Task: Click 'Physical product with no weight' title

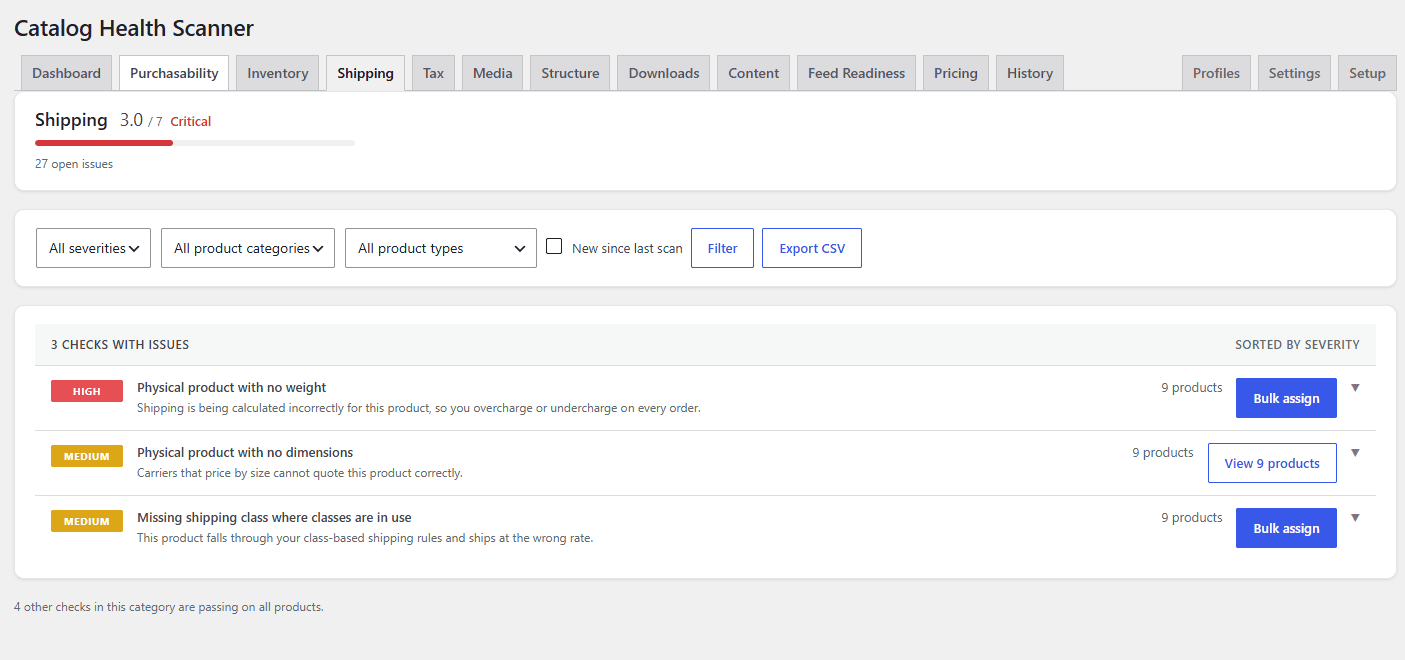Action: (x=232, y=387)
